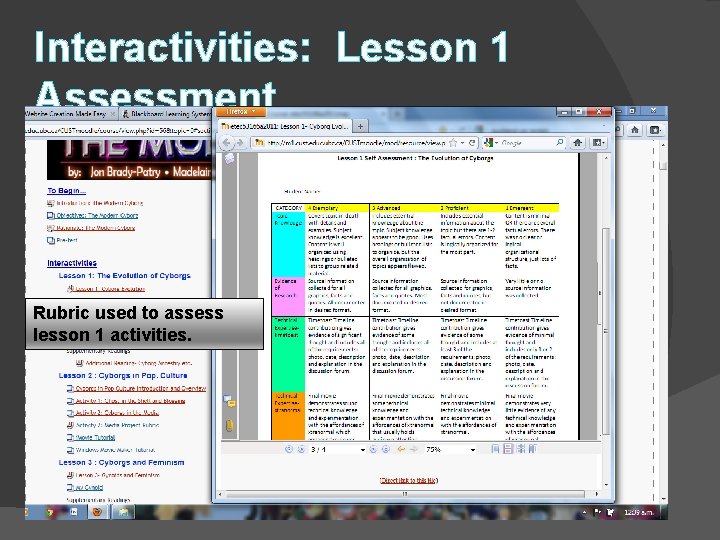This screenshot has width=720, height=540.
Task: Go to previous PDF page button
Action: tap(301, 449)
